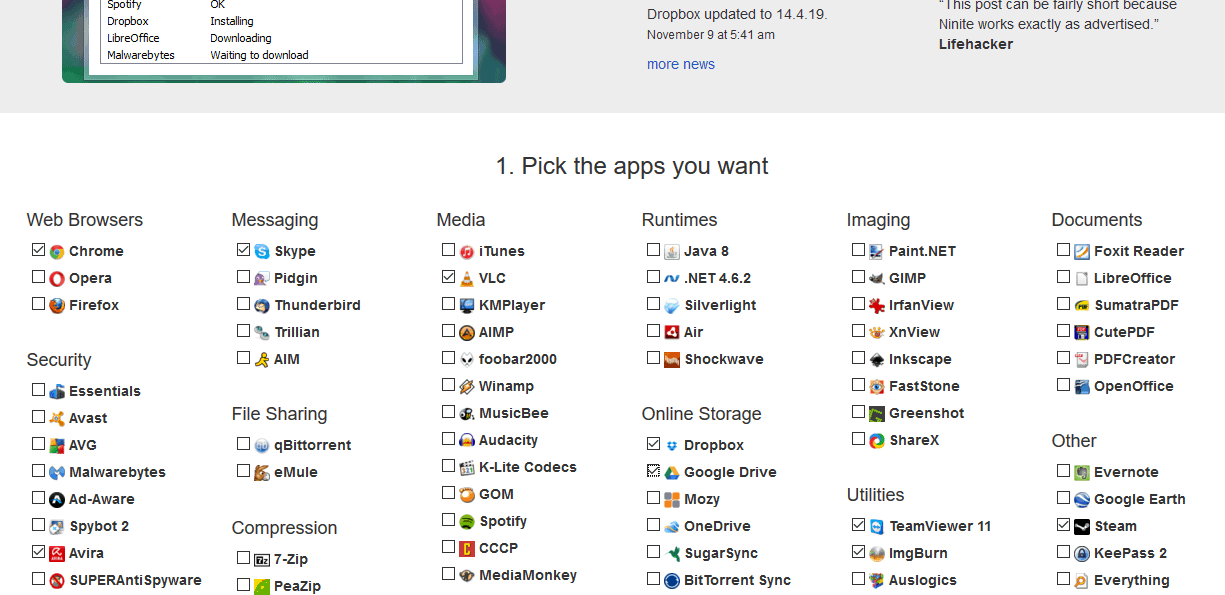Click the Spybot 2 label
The image size is (1225, 595).
(99, 527)
